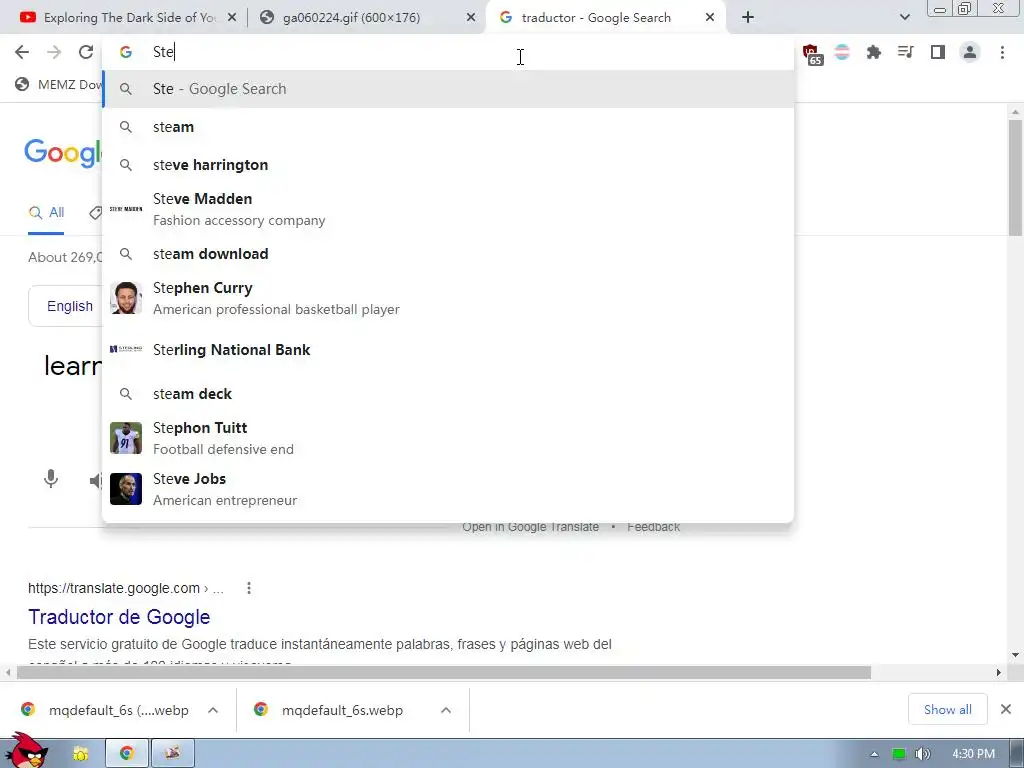Choose the 'steve harrington' suggestion
Image resolution: width=1024 pixels, height=768 pixels.
point(448,165)
